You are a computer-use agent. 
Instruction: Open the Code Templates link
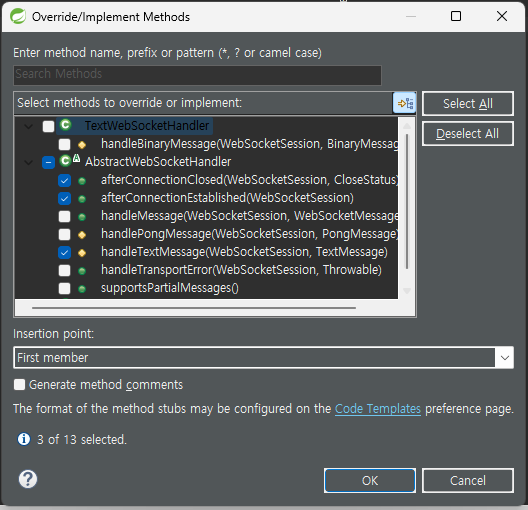tap(378, 409)
